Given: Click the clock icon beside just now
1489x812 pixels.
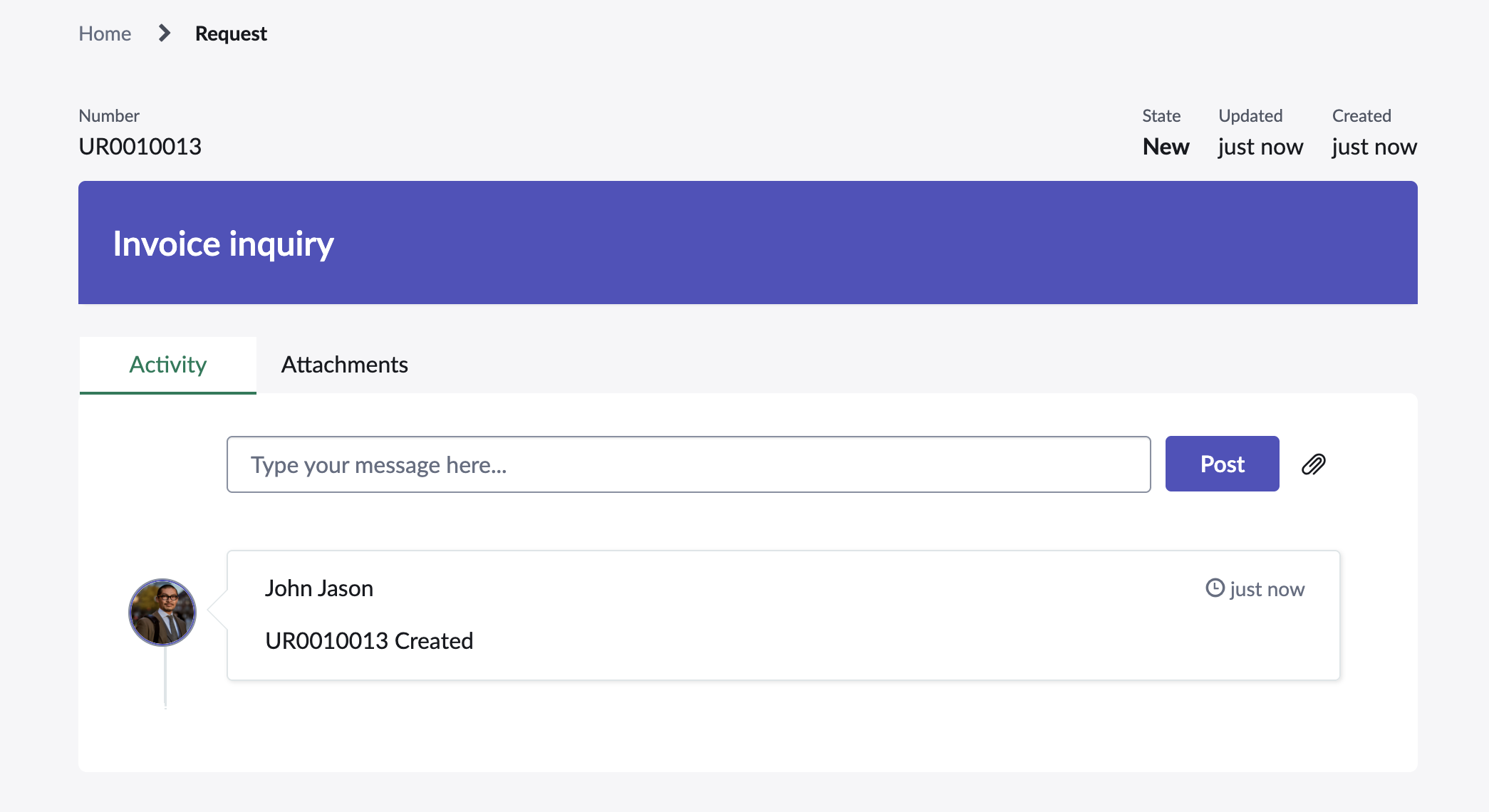Looking at the screenshot, I should [x=1215, y=588].
